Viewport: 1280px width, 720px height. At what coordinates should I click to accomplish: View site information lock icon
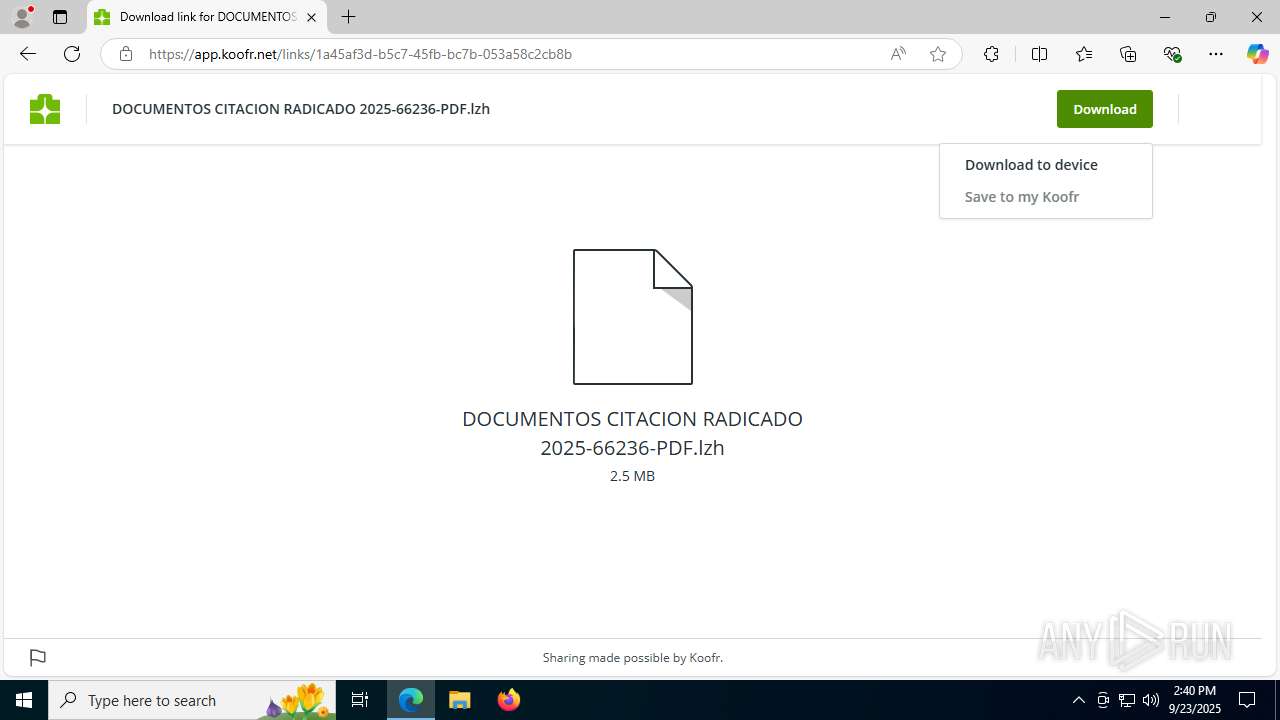[126, 54]
